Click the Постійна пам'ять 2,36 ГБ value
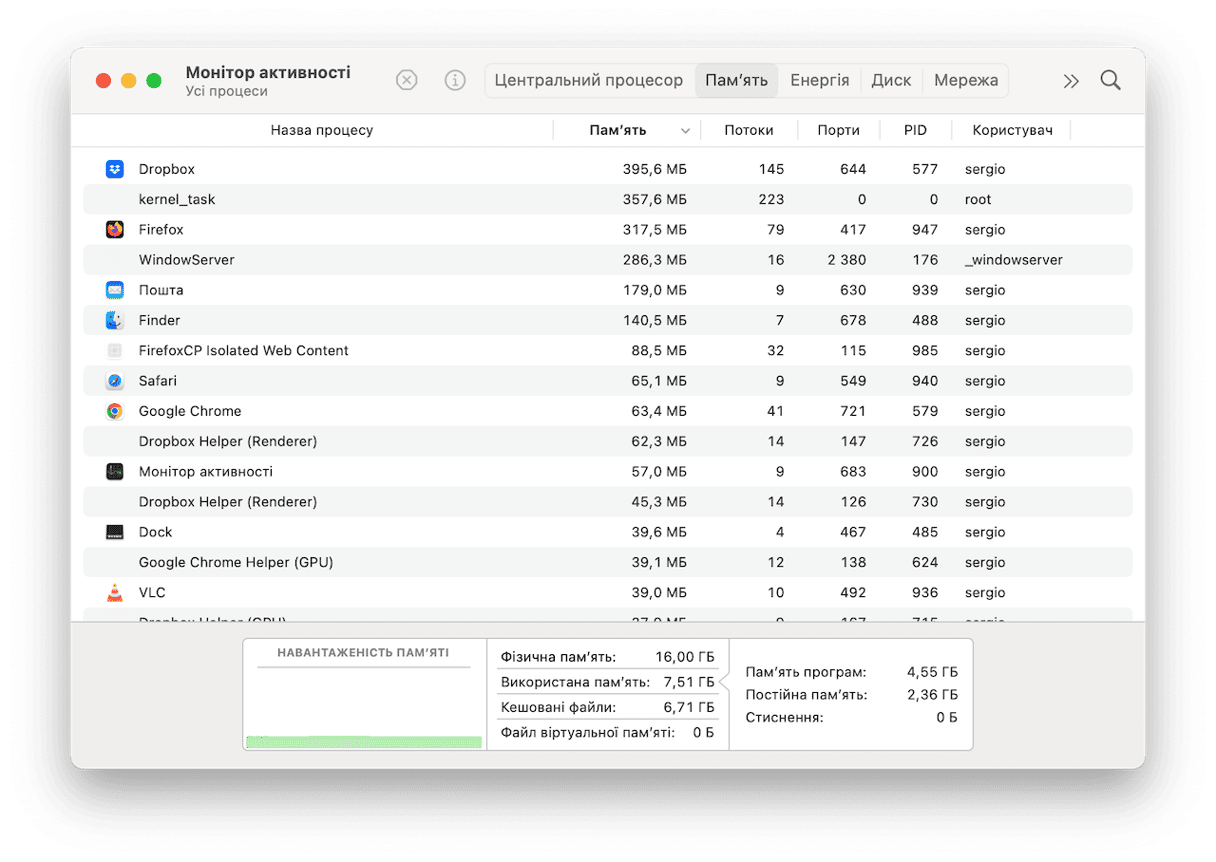 click(x=932, y=694)
